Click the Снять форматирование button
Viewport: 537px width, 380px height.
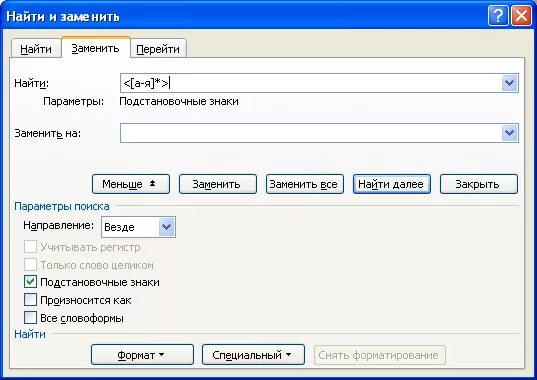point(379,355)
